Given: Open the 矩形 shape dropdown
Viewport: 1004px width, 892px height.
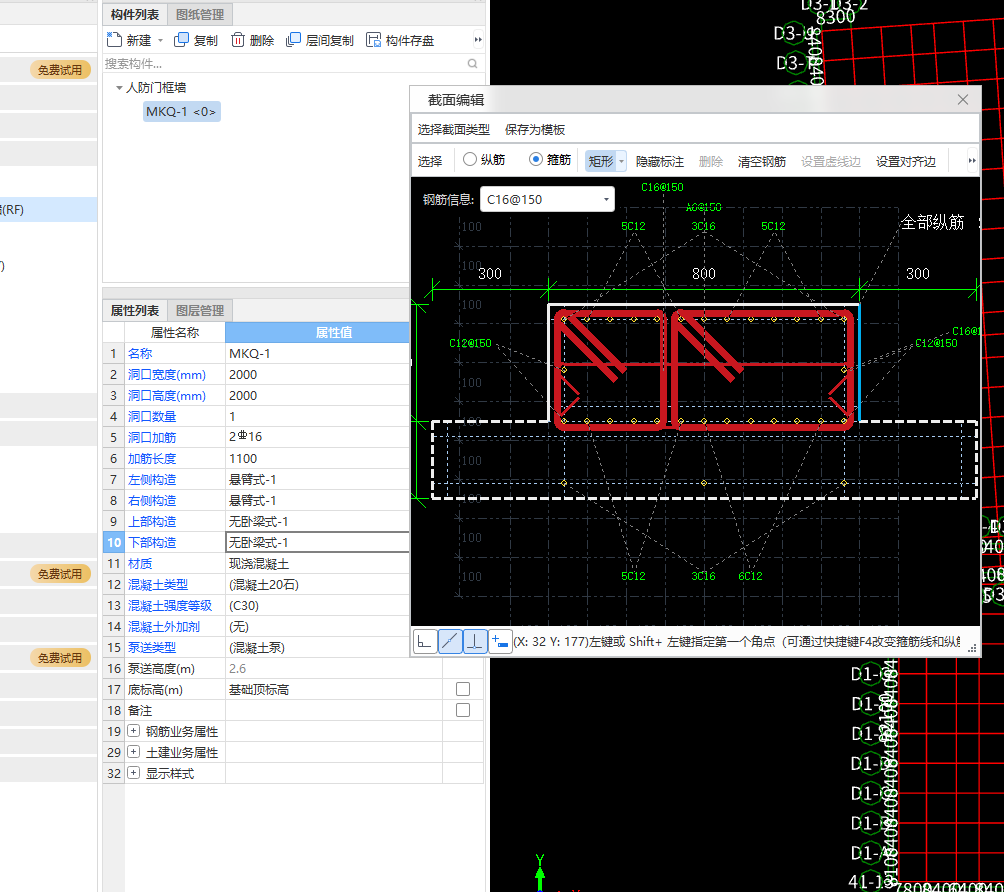Looking at the screenshot, I should [621, 161].
